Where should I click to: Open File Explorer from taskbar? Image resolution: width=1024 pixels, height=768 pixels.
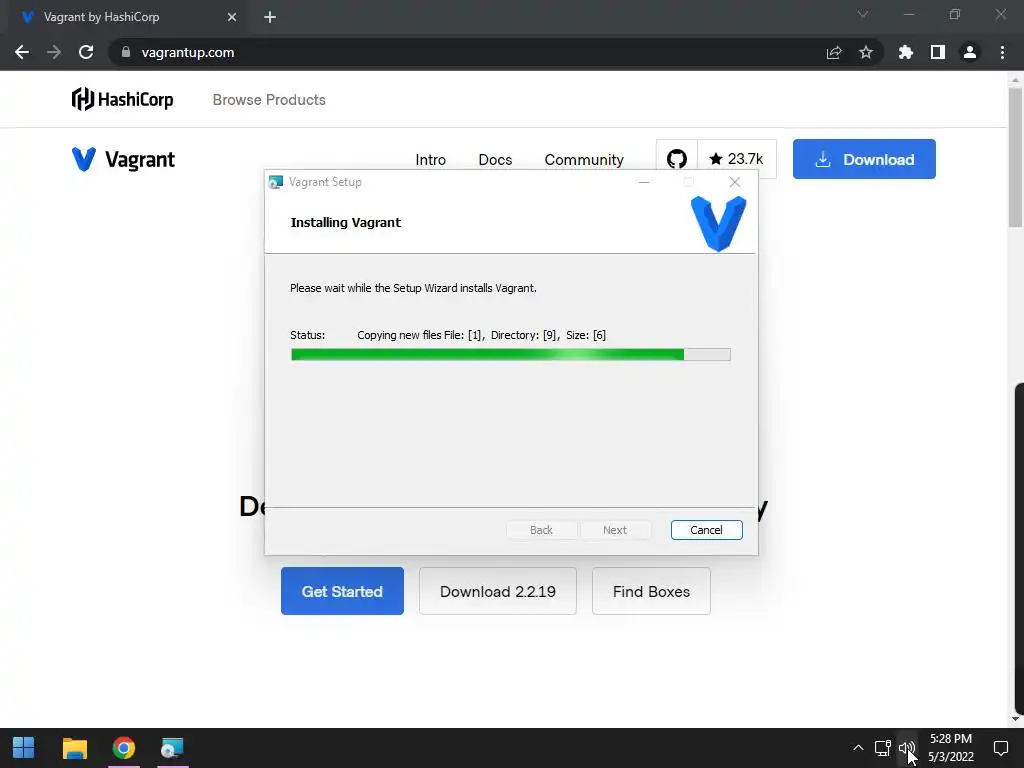74,748
